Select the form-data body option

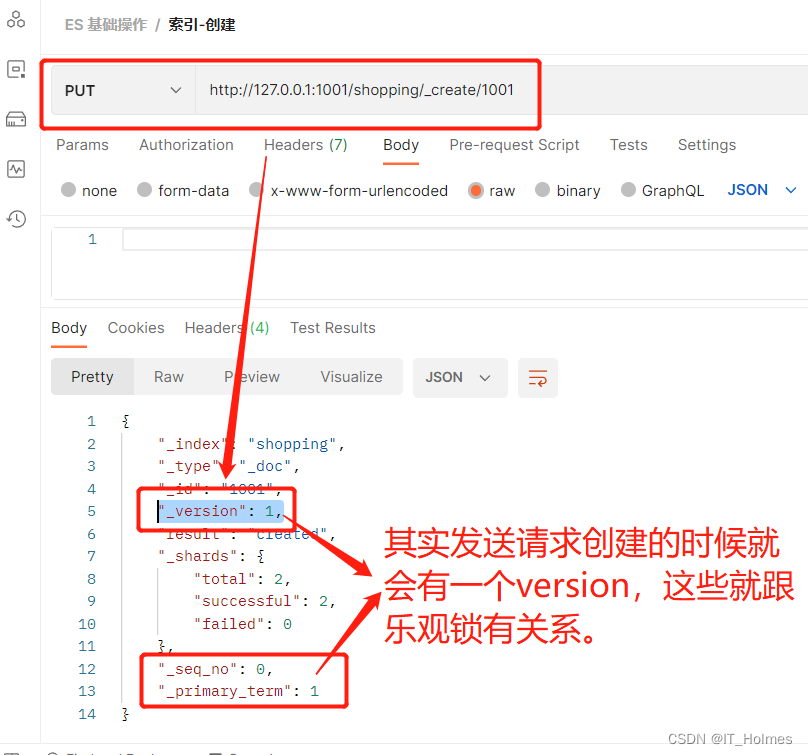183,190
